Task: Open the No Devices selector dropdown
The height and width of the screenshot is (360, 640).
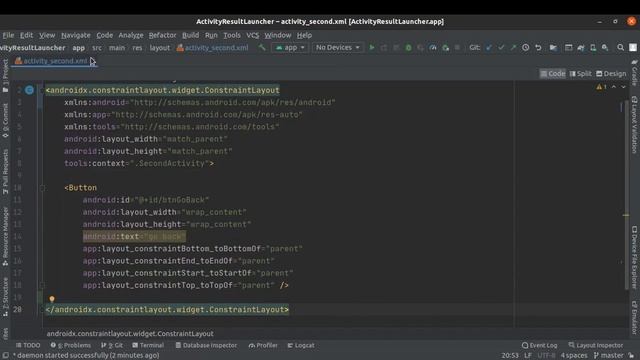Action: 338,48
